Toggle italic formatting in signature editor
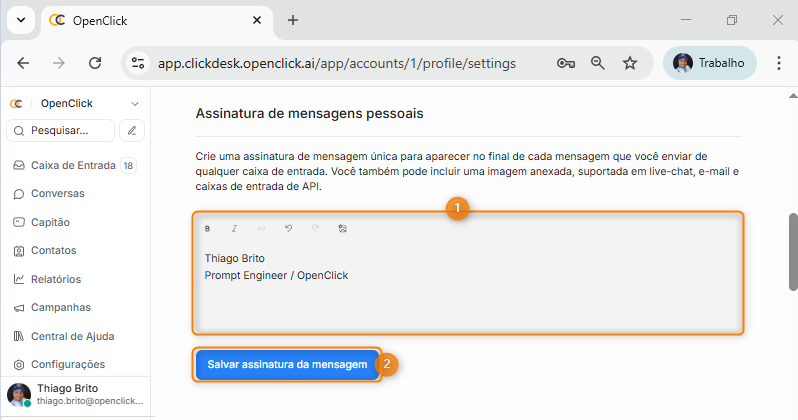 coord(235,229)
